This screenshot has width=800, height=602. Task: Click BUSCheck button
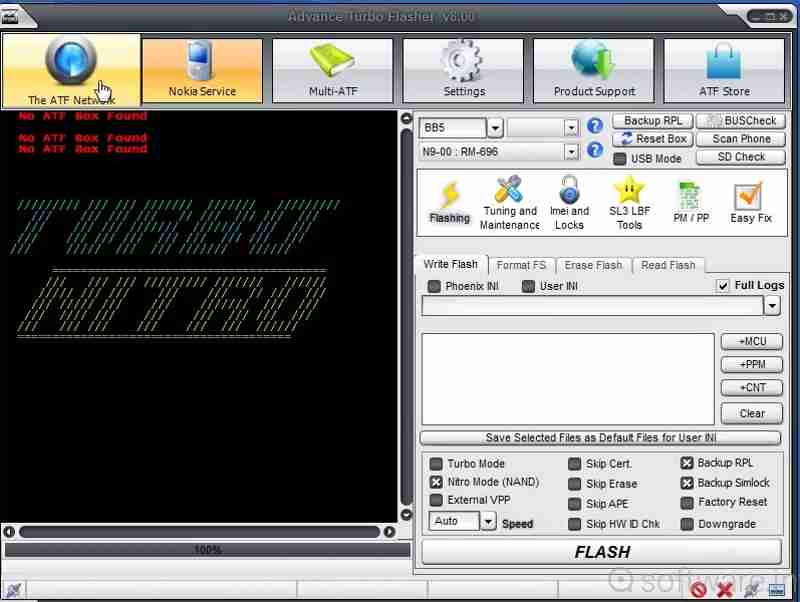click(741, 121)
